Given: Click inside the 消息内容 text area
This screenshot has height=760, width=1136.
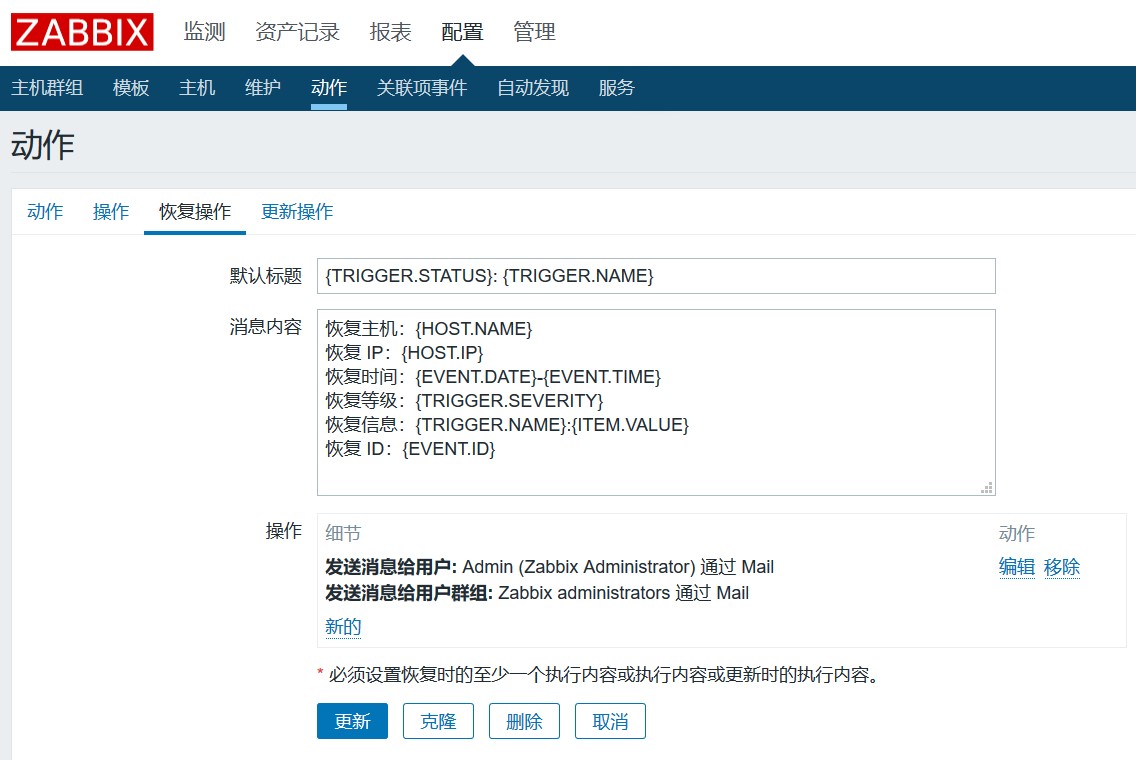Looking at the screenshot, I should click(656, 403).
